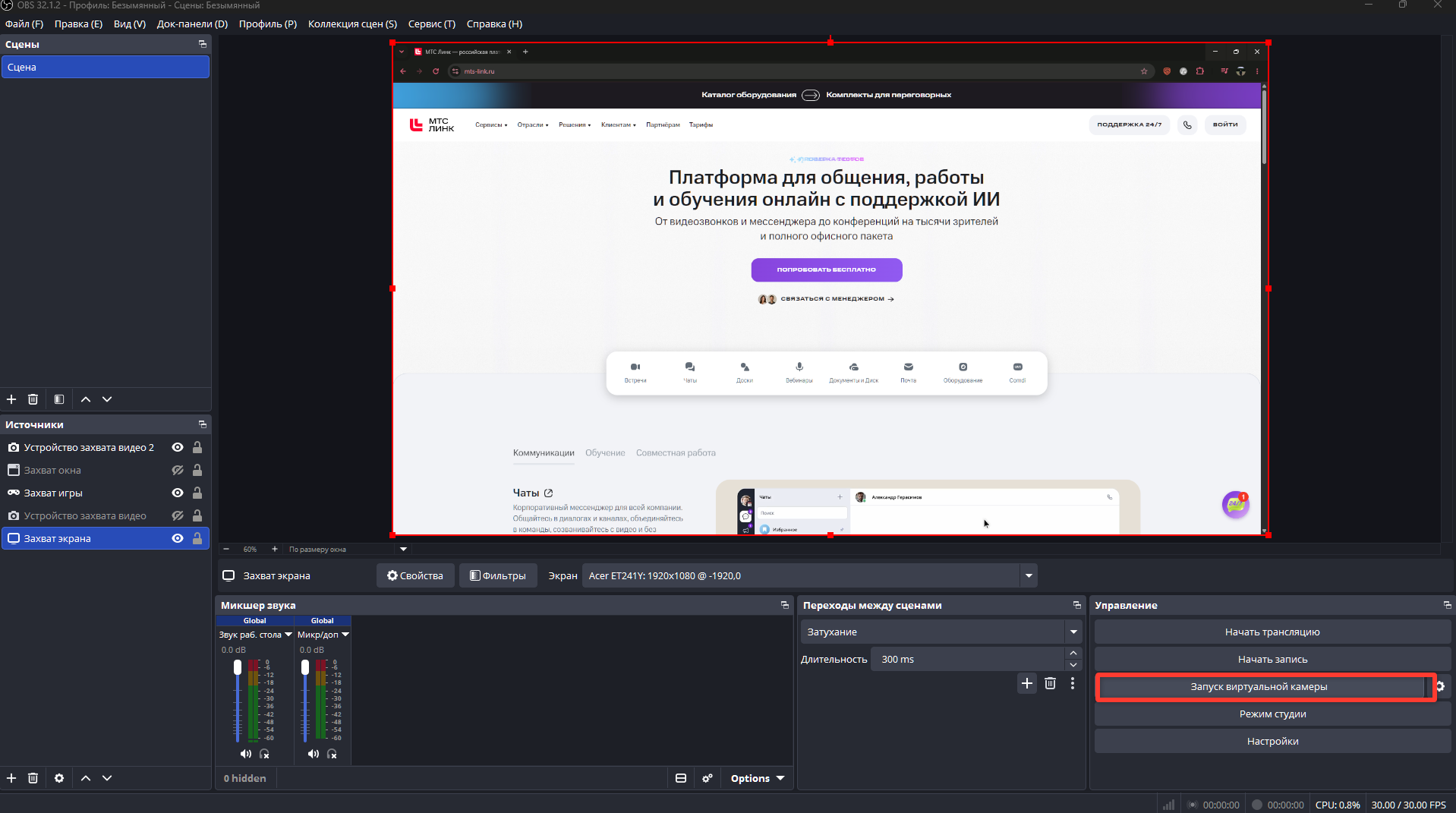Viewport: 1456px width, 813px height.
Task: Open virtual camera settings gear
Action: pos(1441,686)
